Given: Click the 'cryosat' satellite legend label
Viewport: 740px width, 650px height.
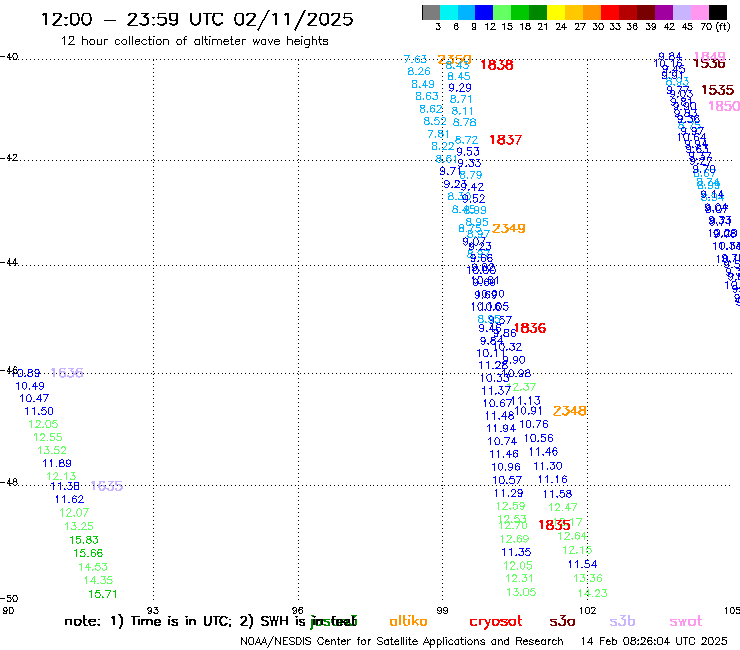Looking at the screenshot, I should (x=496, y=621).
